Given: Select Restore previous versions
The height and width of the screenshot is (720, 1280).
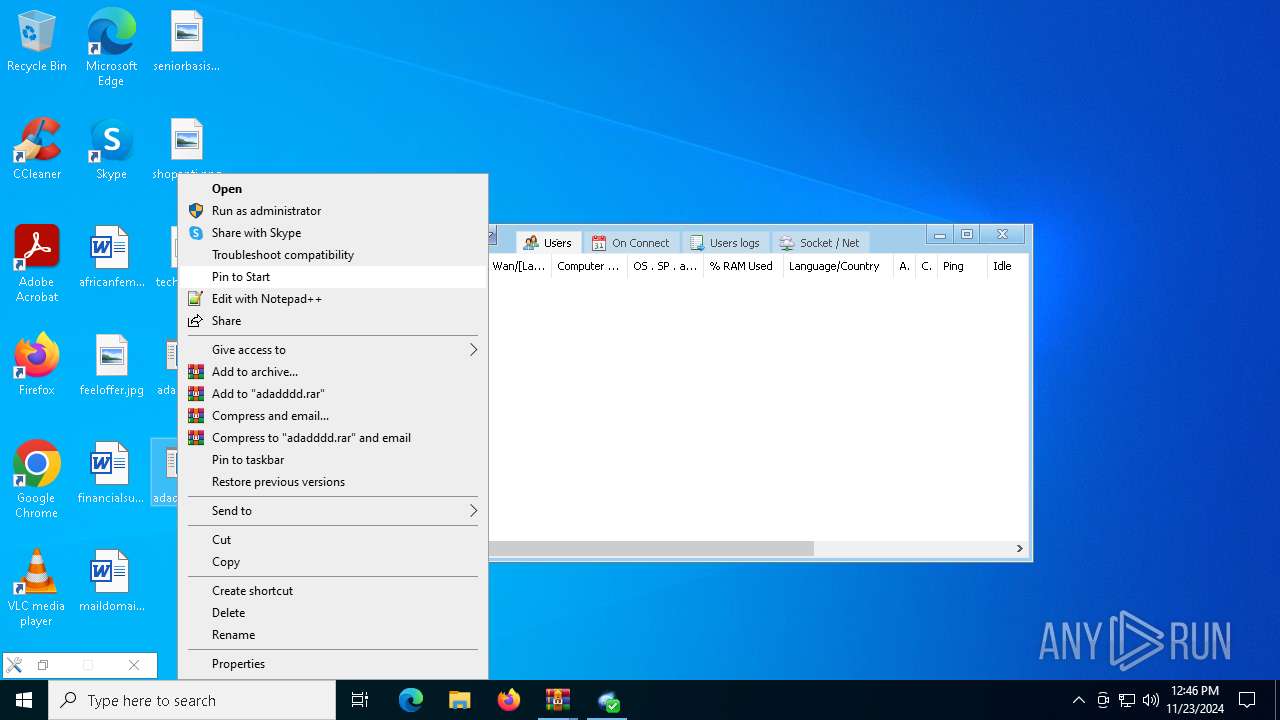Looking at the screenshot, I should pos(333,482).
